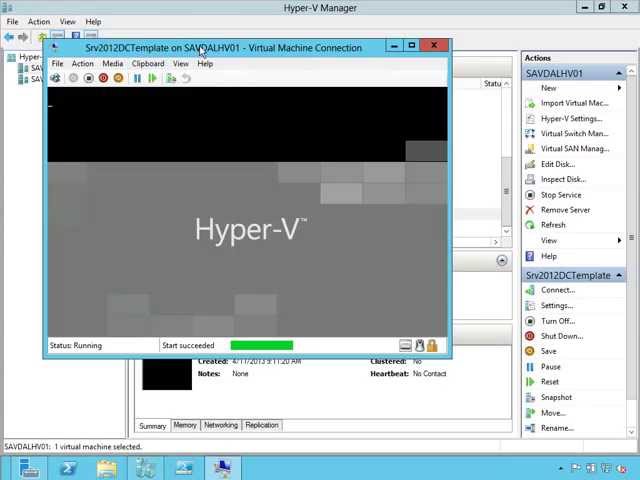Screen dimensions: 640x480
Task: Reset the VM using green toolbar icon
Action: [152, 78]
